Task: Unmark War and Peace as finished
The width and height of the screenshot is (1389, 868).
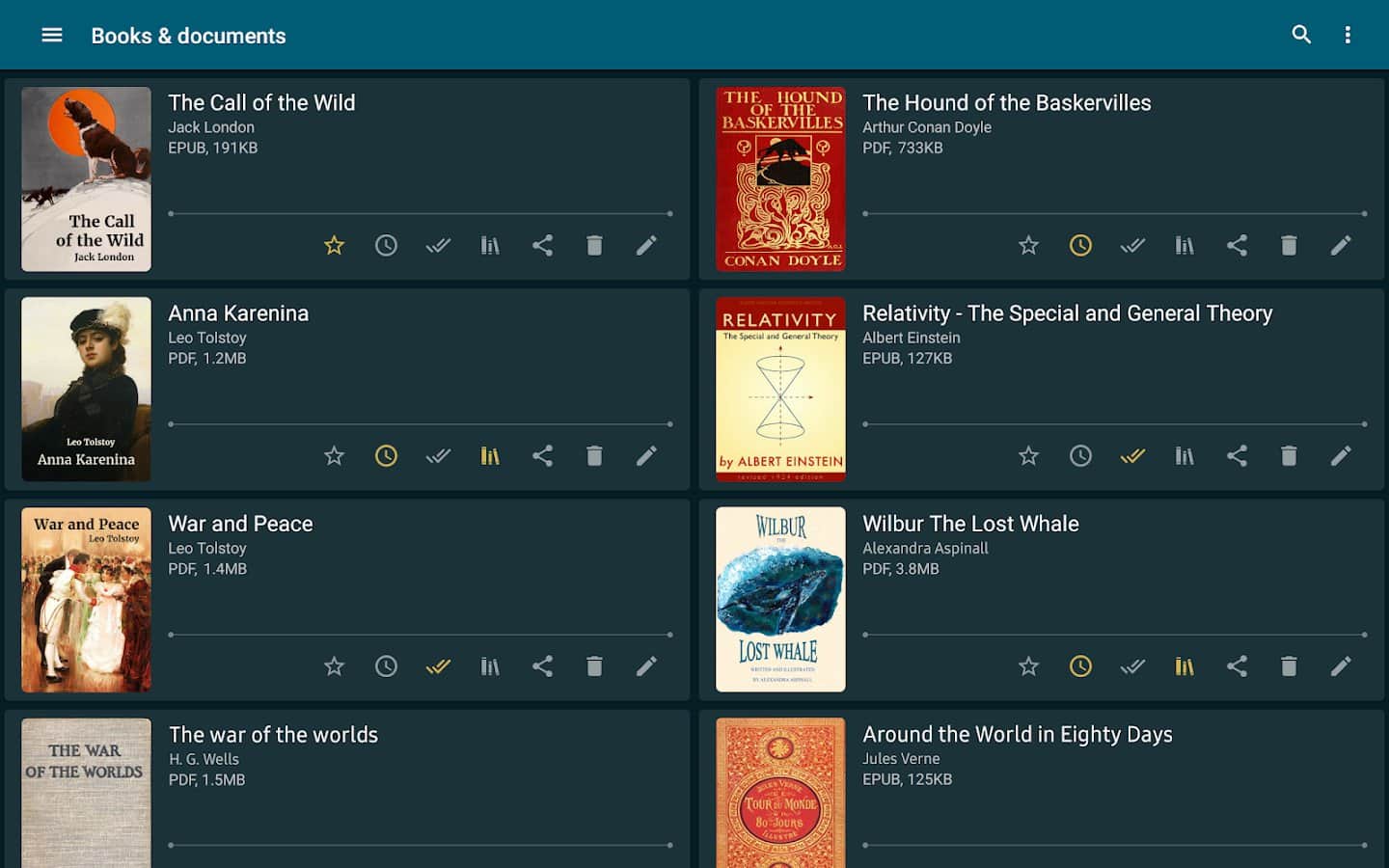Action: click(438, 666)
